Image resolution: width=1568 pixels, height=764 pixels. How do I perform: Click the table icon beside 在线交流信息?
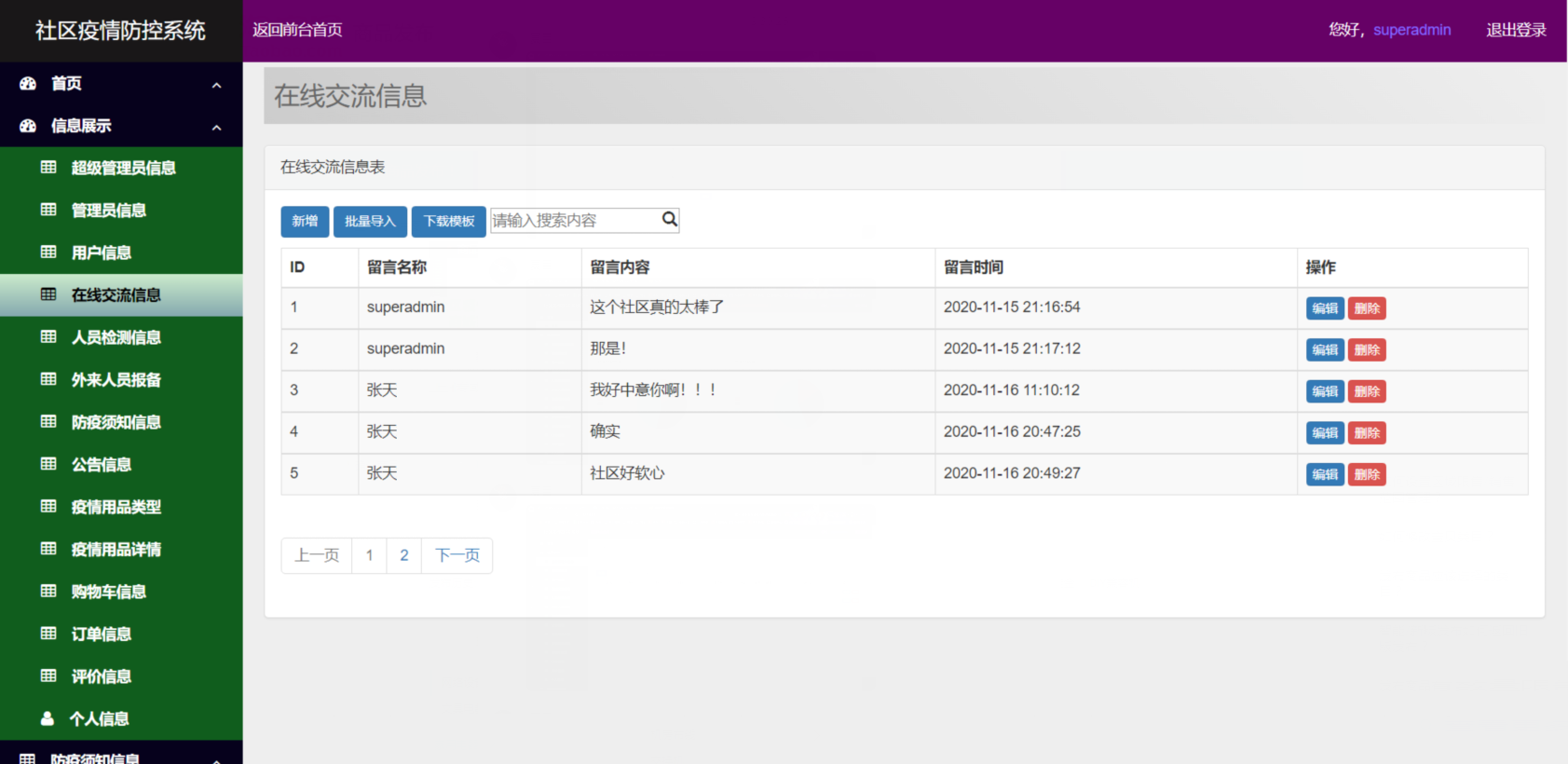48,294
